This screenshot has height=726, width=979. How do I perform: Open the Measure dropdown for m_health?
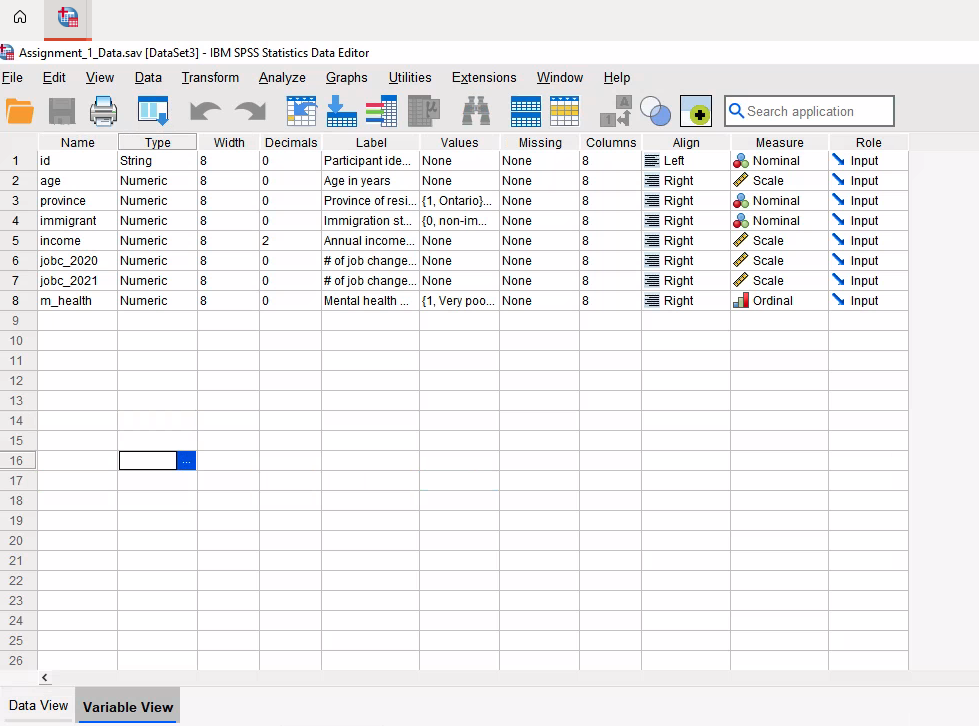point(778,300)
